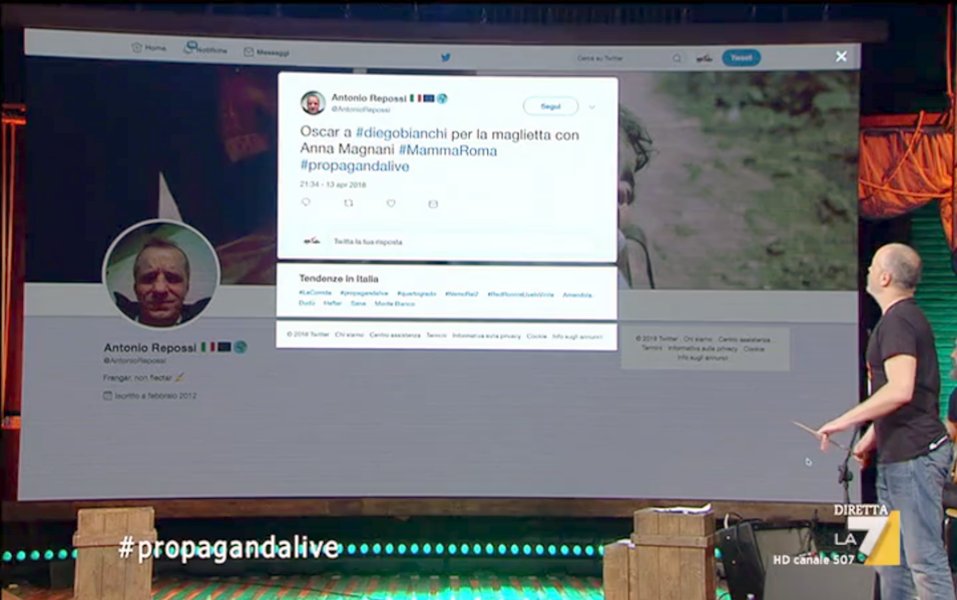Viewport: 957px width, 600px height.
Task: Click the Segui follow button
Action: point(551,106)
